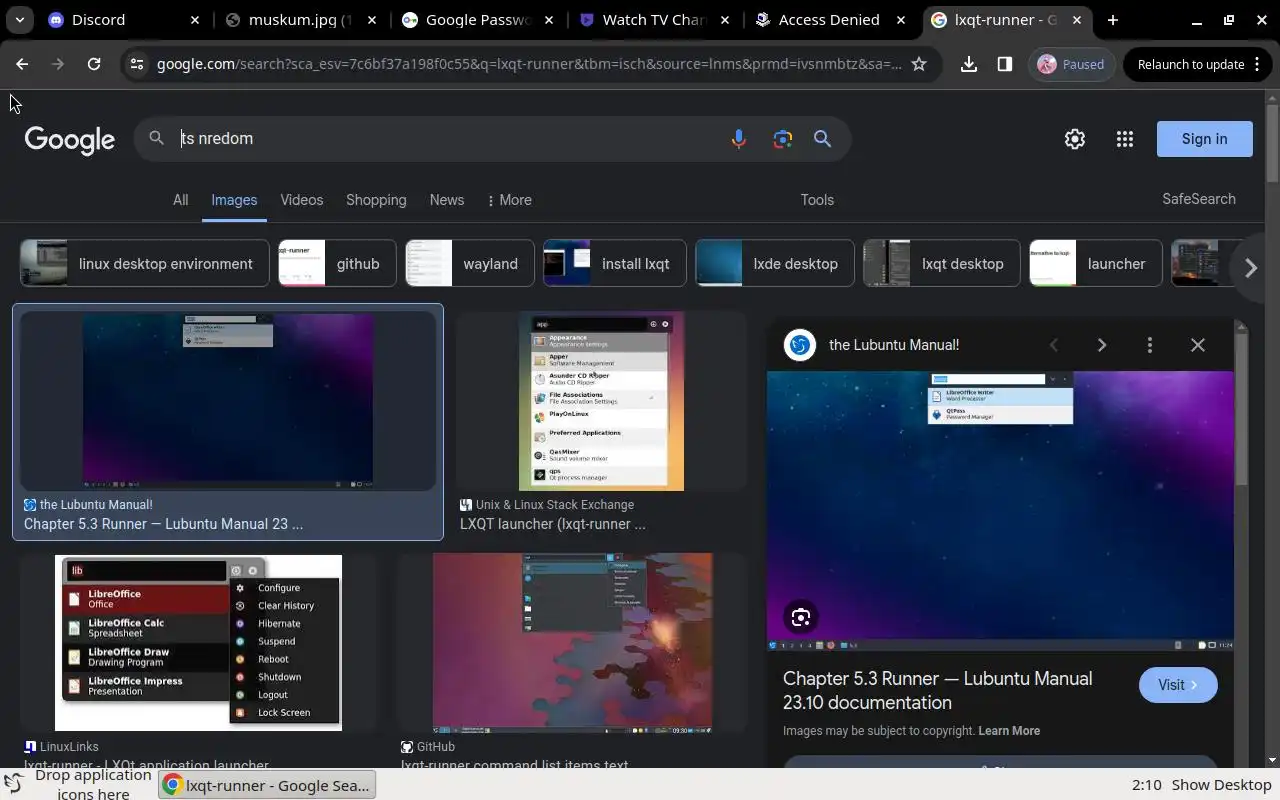
Task: Open the Chrome side panel icon
Action: 1005,64
